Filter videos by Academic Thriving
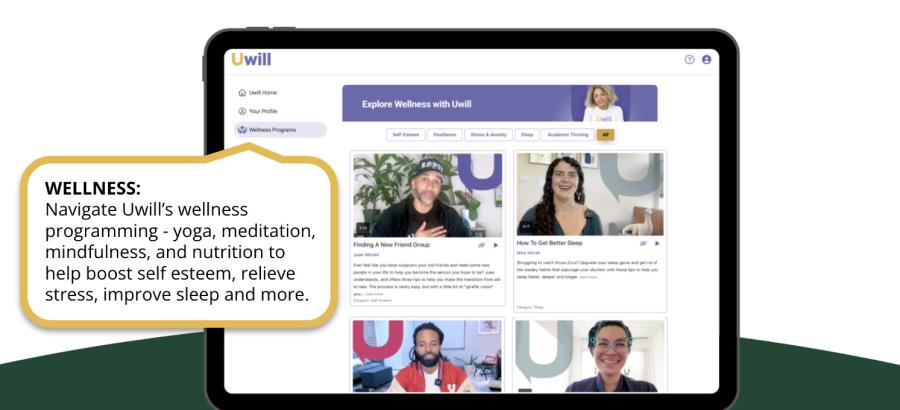Viewport: 900px width, 410px height. point(568,134)
